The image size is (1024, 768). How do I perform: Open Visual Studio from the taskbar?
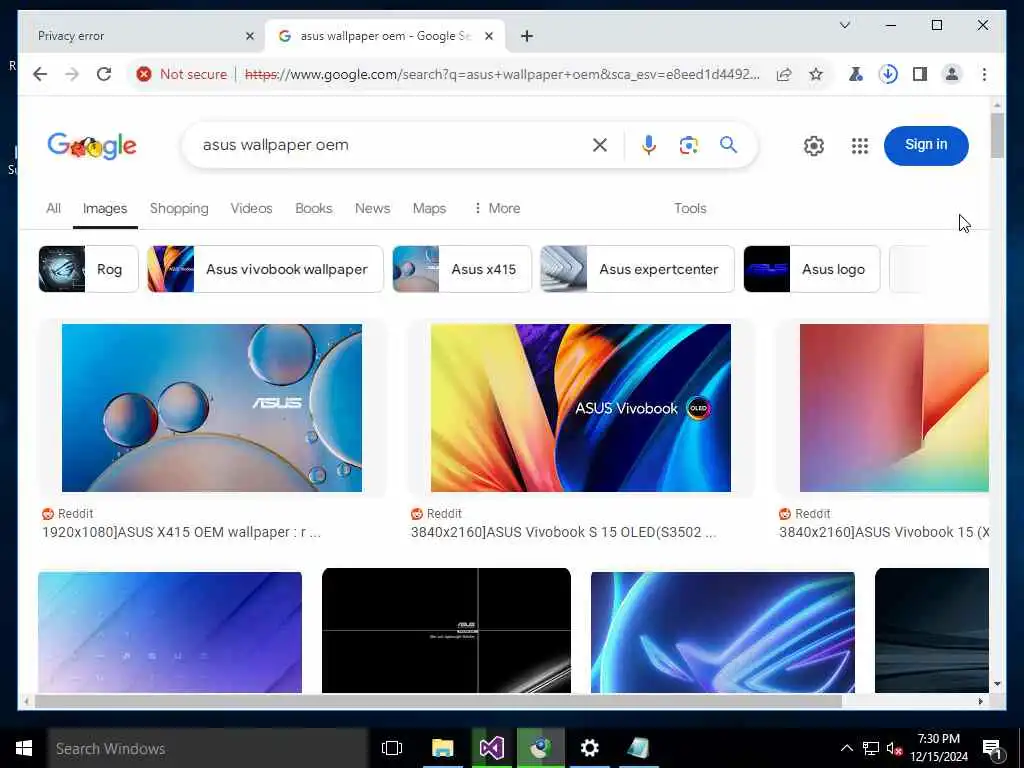click(491, 748)
